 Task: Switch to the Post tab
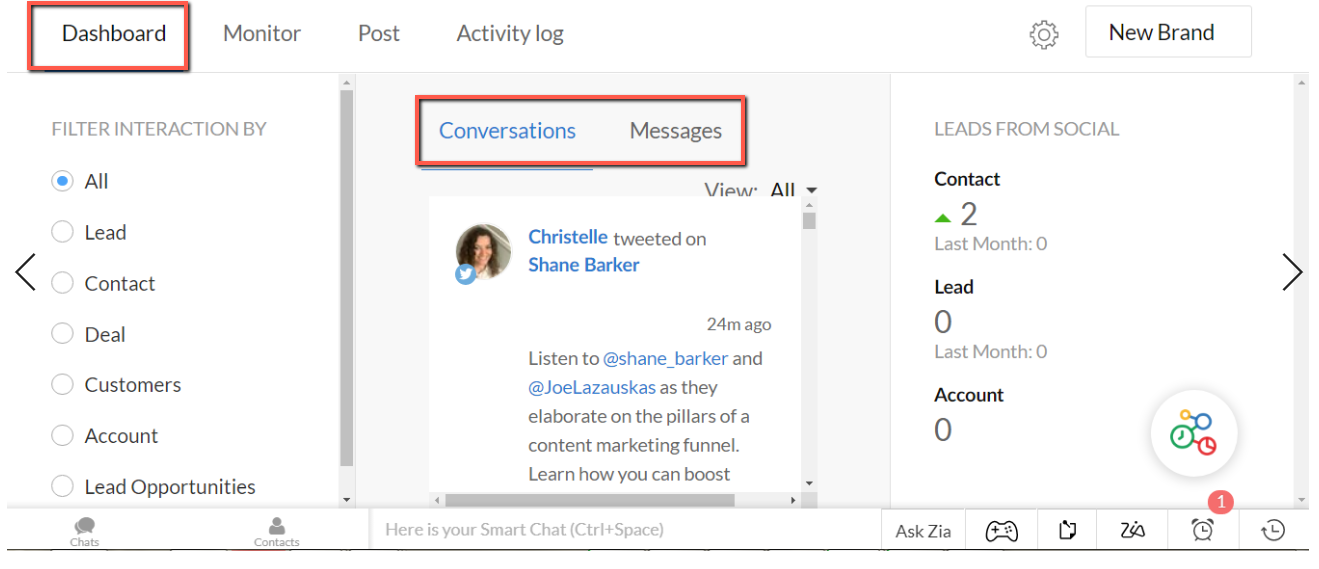tap(379, 33)
